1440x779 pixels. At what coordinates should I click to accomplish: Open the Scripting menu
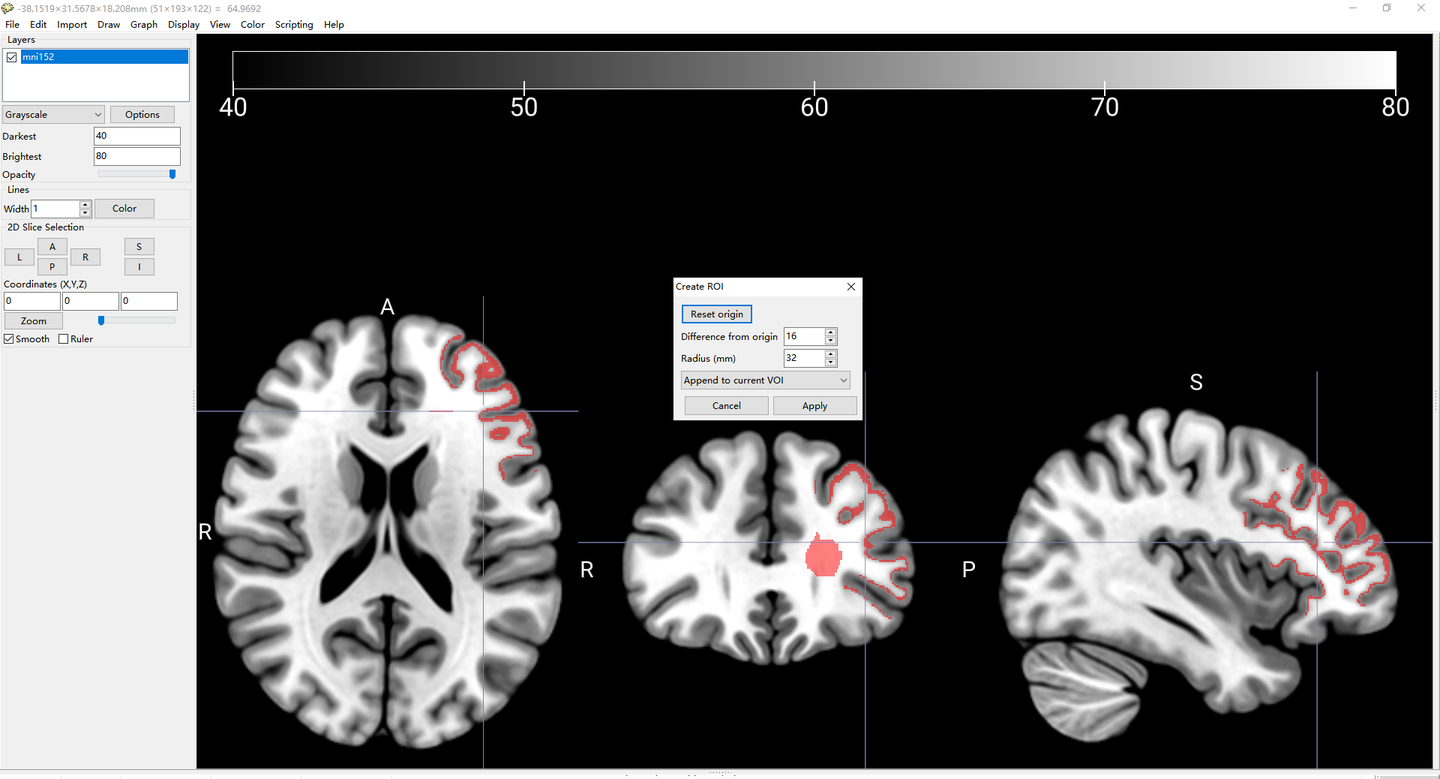click(293, 24)
